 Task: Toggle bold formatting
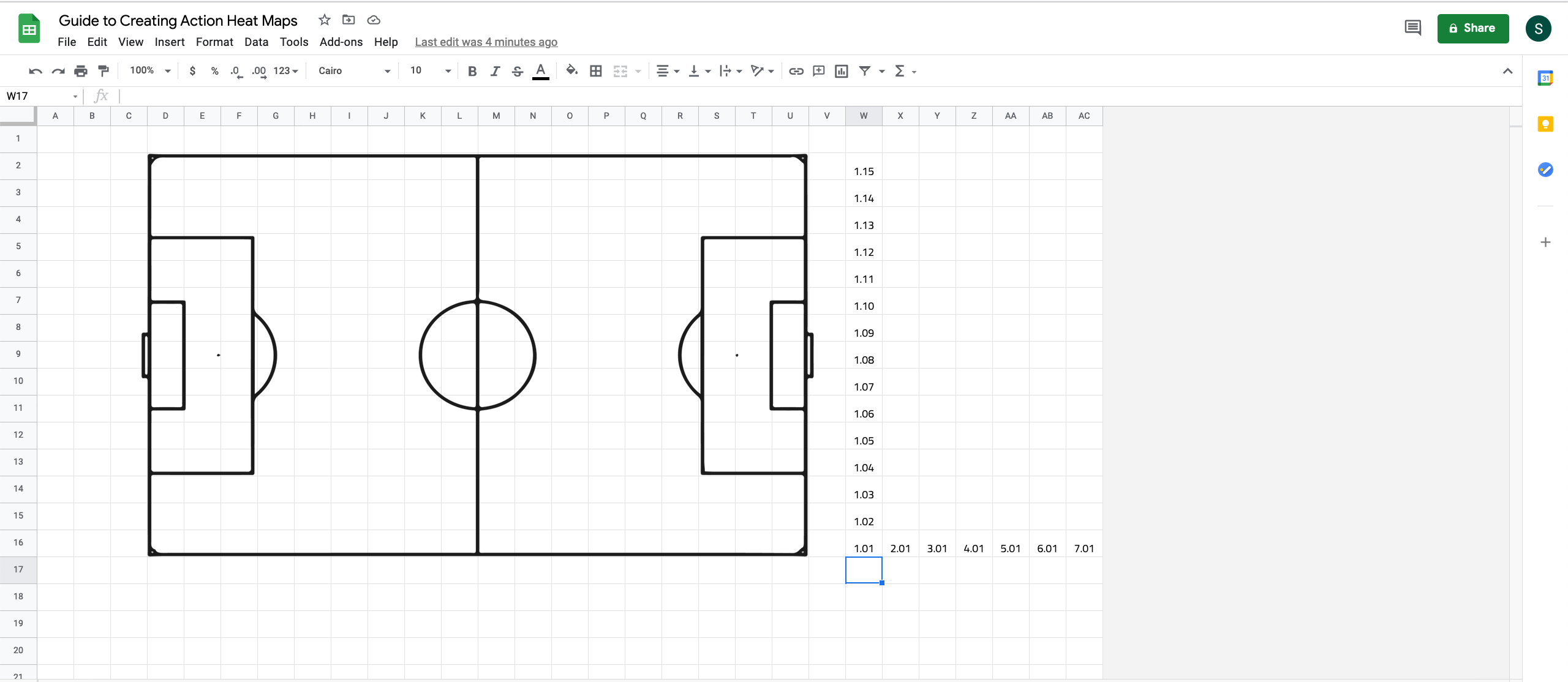pos(472,71)
